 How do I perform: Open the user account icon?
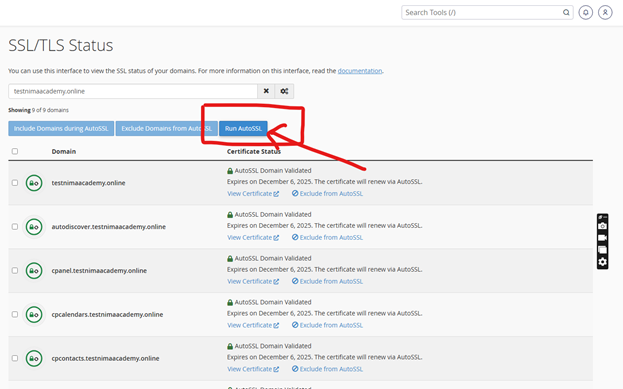(605, 12)
